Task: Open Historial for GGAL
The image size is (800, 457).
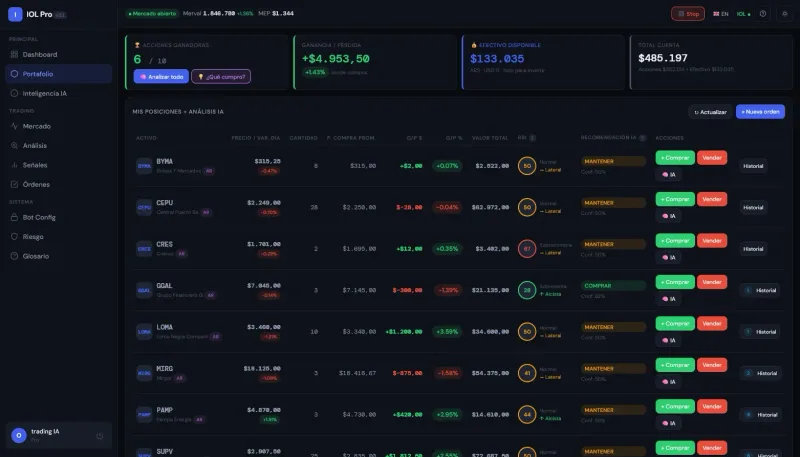Action: tap(760, 290)
